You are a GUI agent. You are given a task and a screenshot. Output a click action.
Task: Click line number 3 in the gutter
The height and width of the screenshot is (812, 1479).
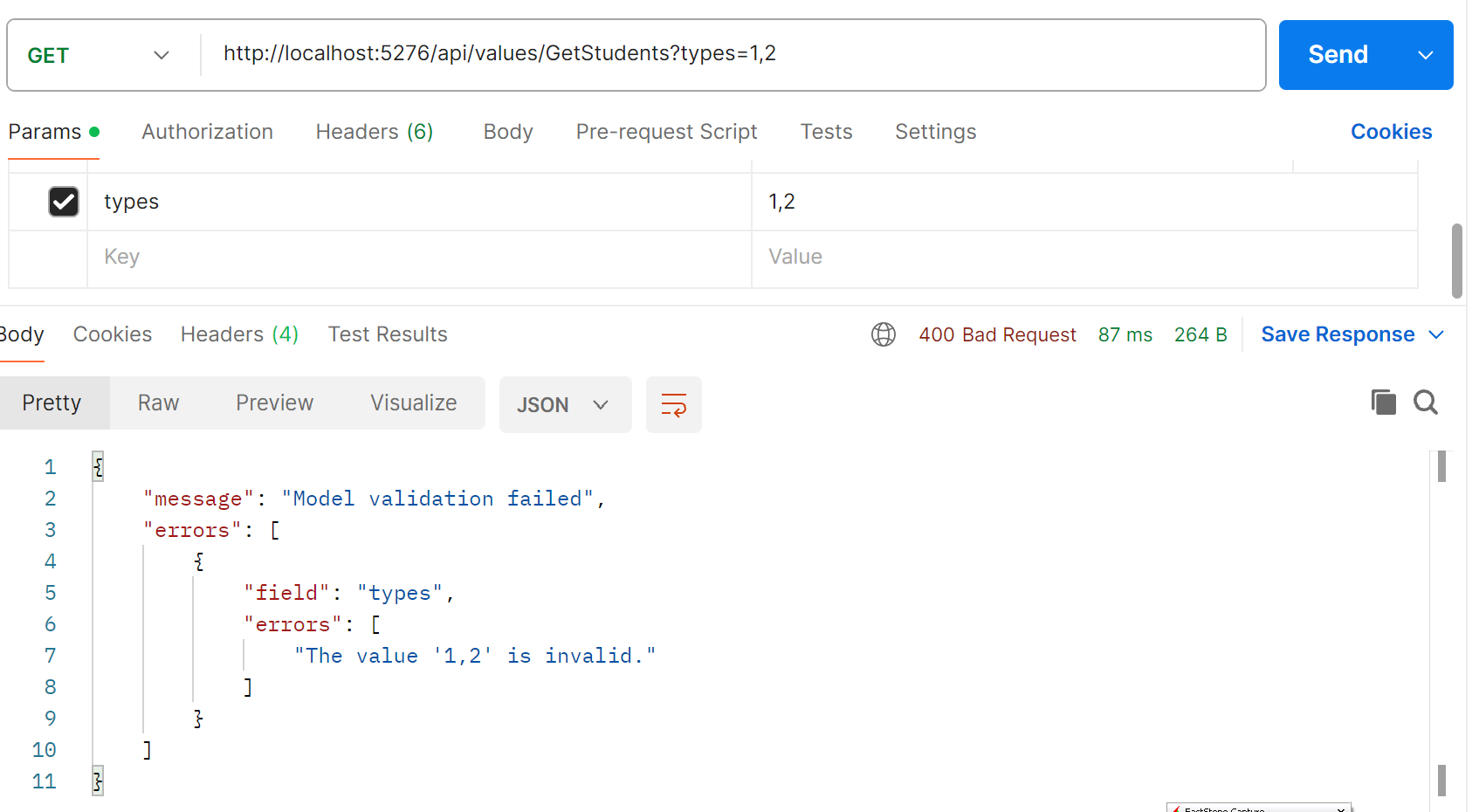pyautogui.click(x=51, y=530)
